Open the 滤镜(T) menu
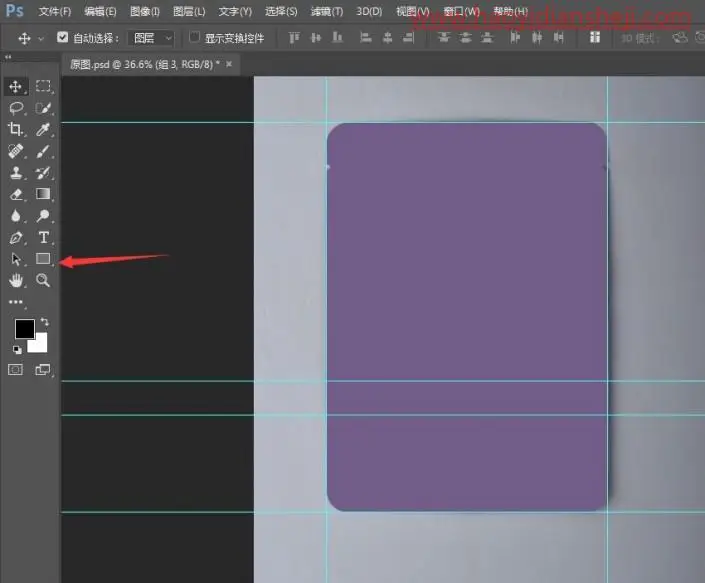 [326, 11]
